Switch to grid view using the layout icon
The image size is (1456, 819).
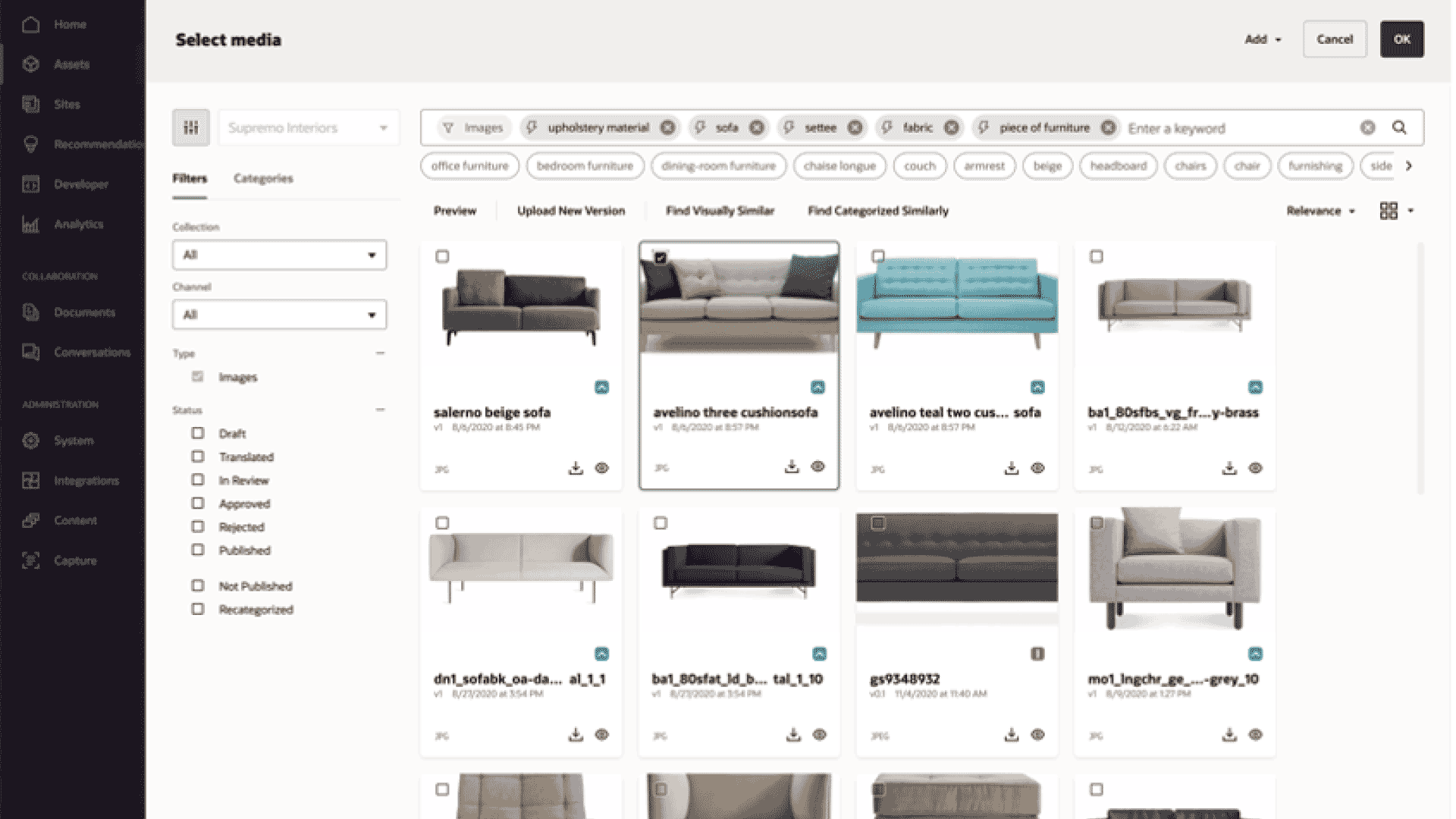[x=1390, y=210]
